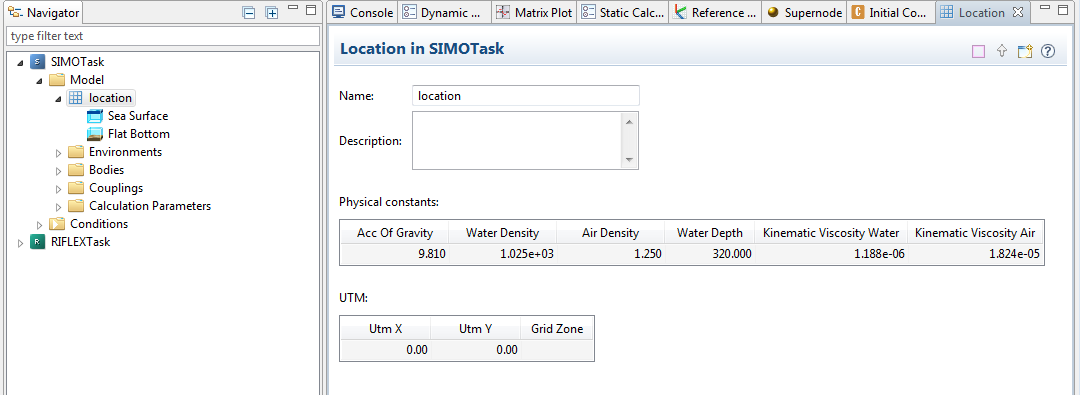The image size is (1080, 395).
Task: Select the Sea Surface item icon
Action: tap(95, 116)
